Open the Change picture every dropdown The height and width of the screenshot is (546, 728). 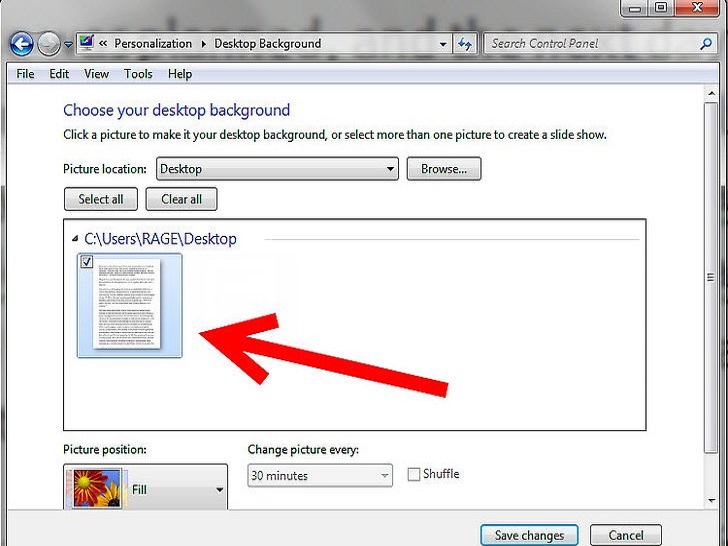(320, 475)
